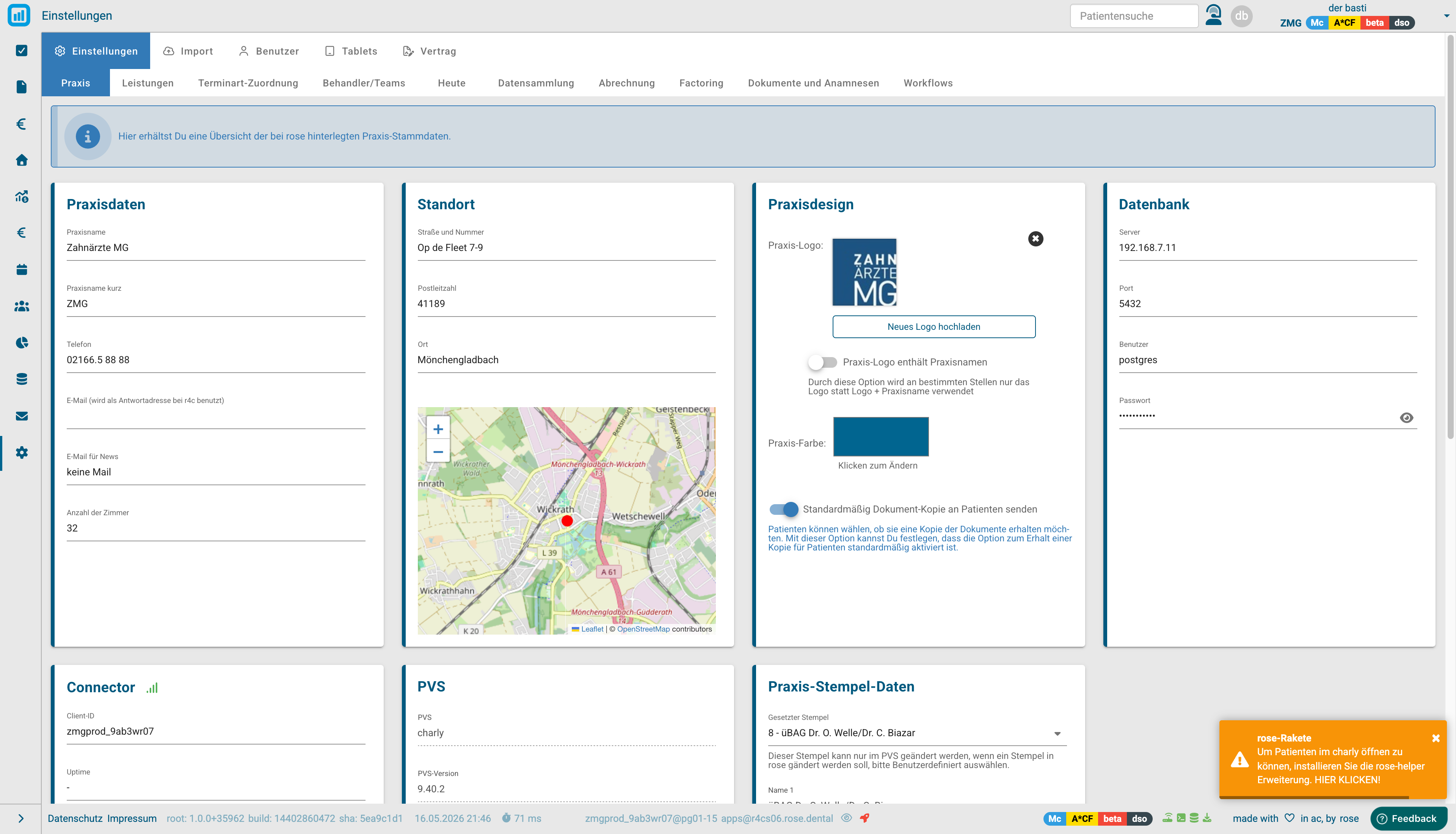Open the Datensammlung sub-tab
The image size is (1456, 834).
536,83
